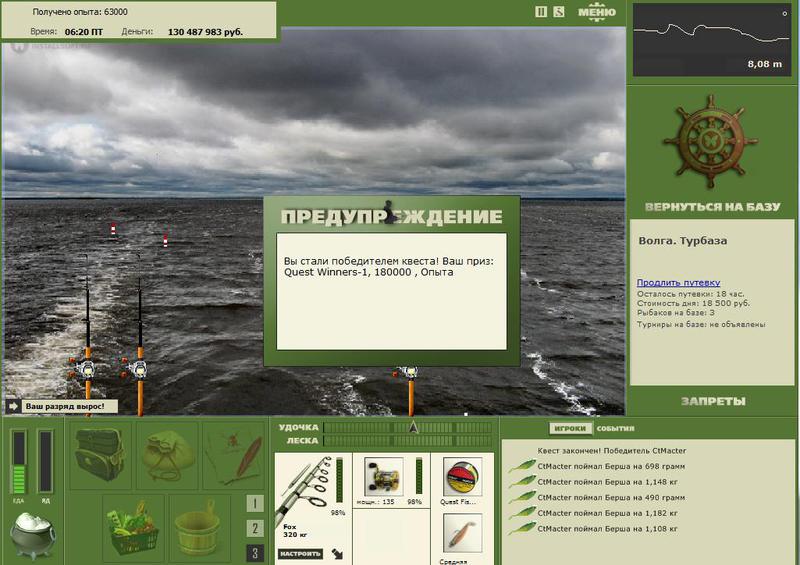The width and height of the screenshot is (800, 565).
Task: Click the ЯД level bar
Action: 45,463
